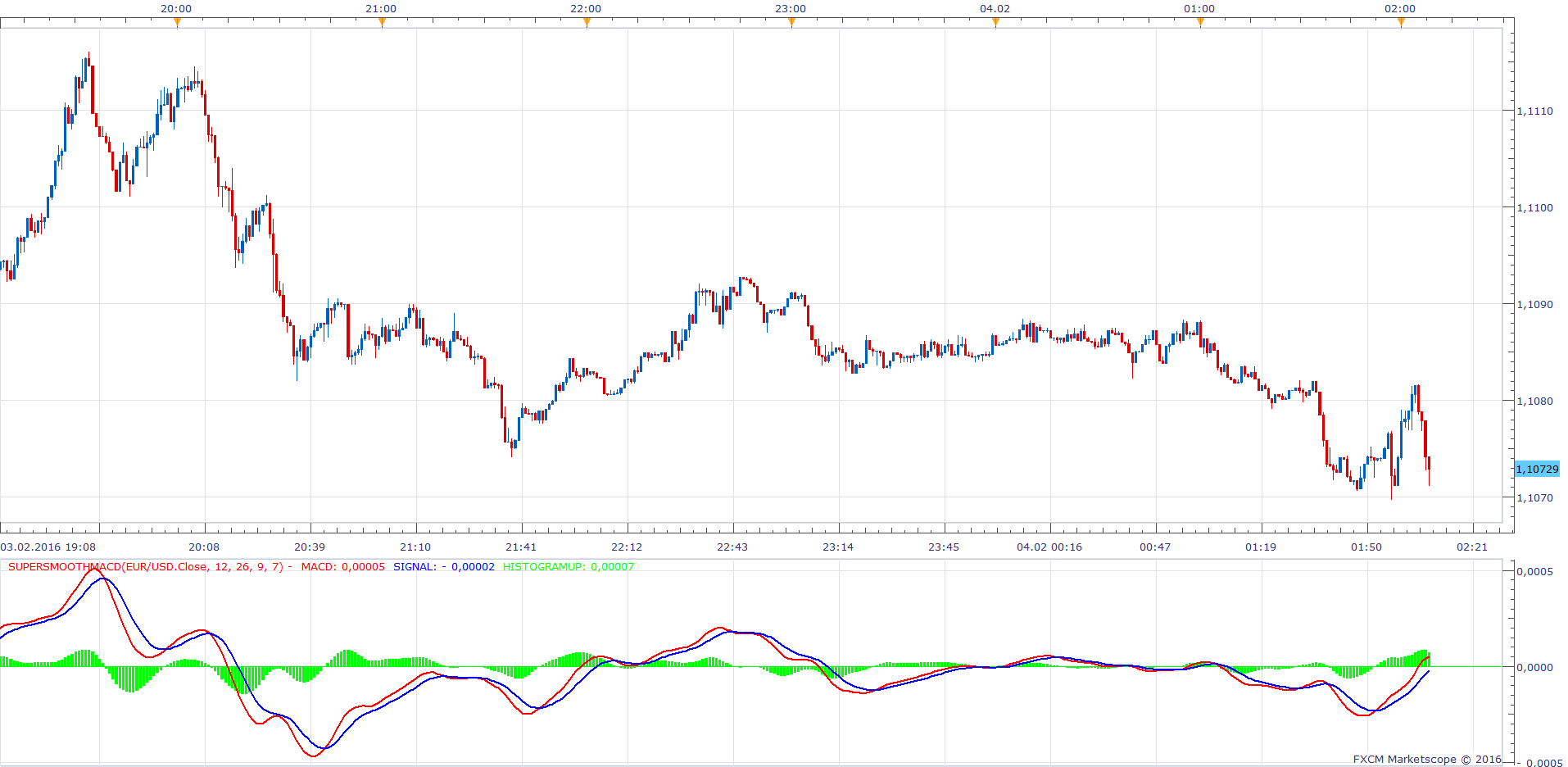Click the 1,1070 price axis label
Image resolution: width=1568 pixels, height=767 pixels.
(1534, 497)
